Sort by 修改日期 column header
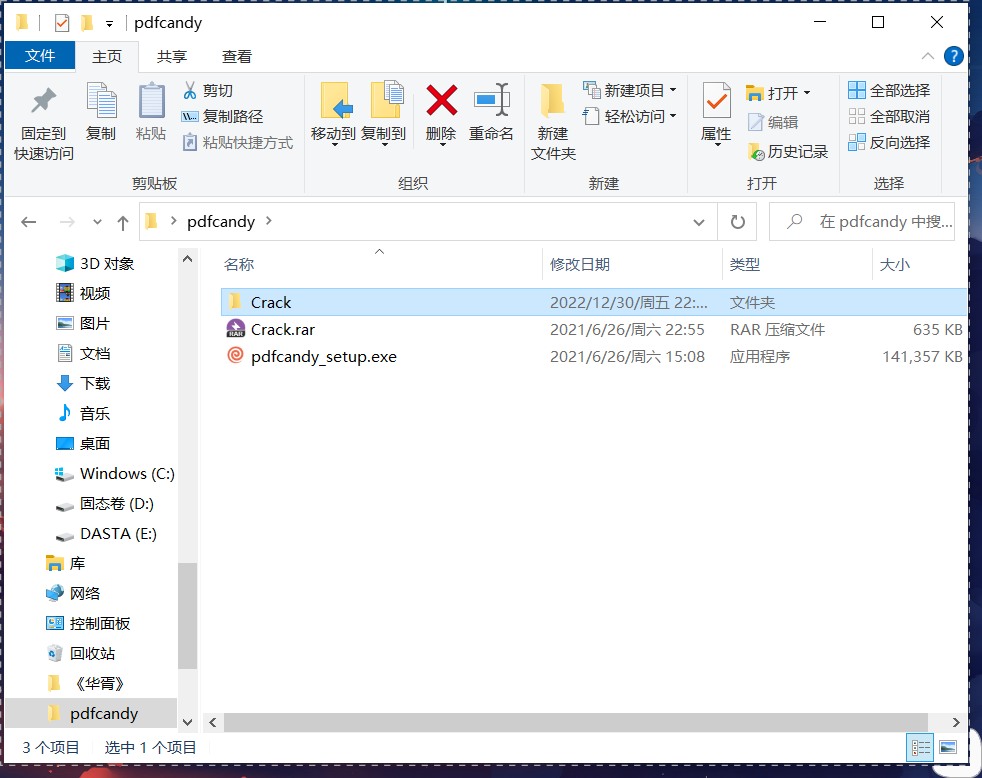The height and width of the screenshot is (778, 982). [x=632, y=264]
